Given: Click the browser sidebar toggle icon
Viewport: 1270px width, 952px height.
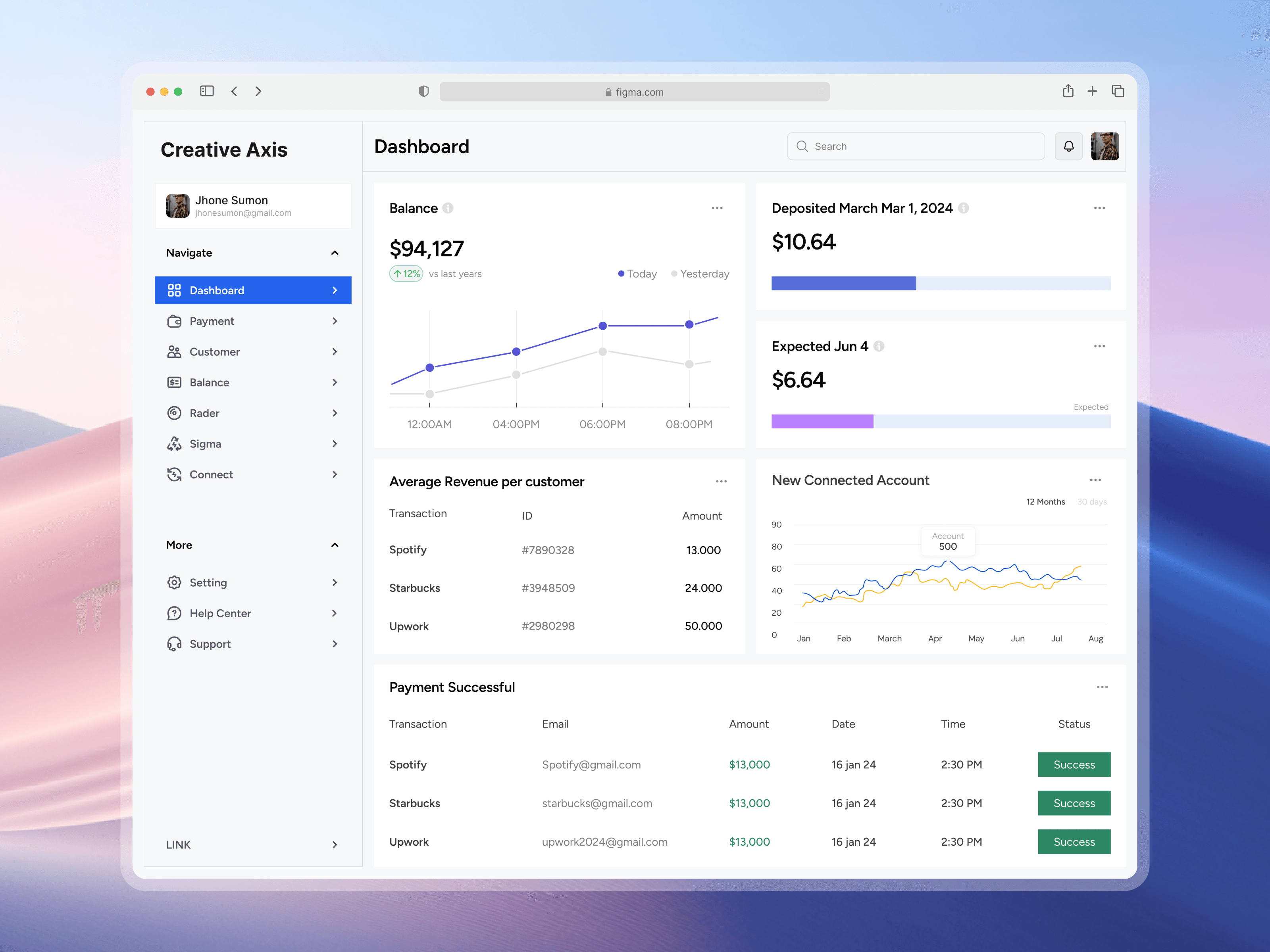Looking at the screenshot, I should [x=207, y=91].
